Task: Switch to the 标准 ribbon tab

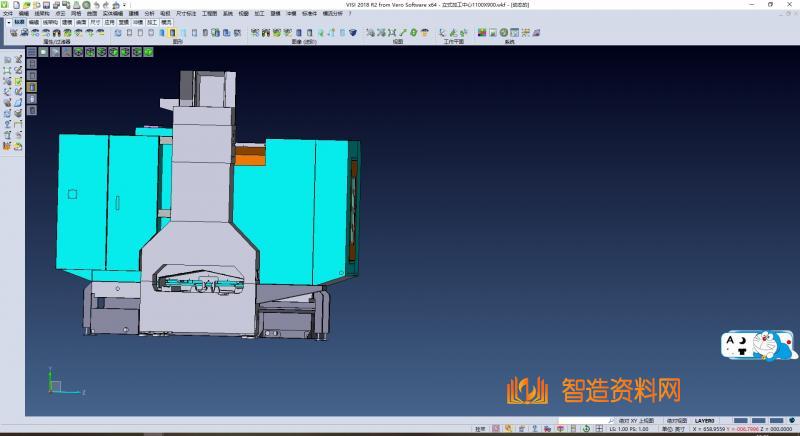Action: [x=19, y=21]
